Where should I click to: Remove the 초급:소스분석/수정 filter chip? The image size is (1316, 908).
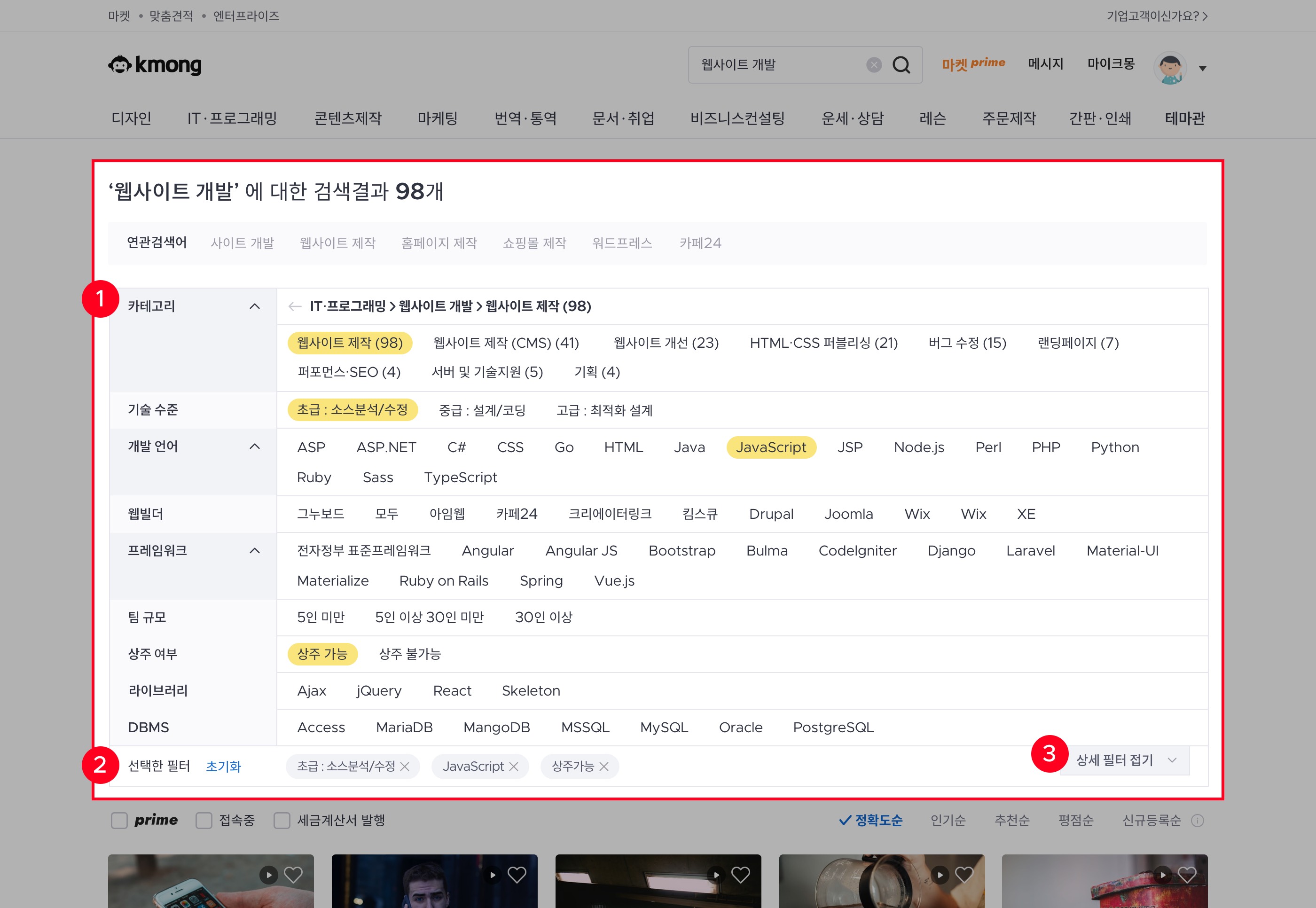point(405,767)
